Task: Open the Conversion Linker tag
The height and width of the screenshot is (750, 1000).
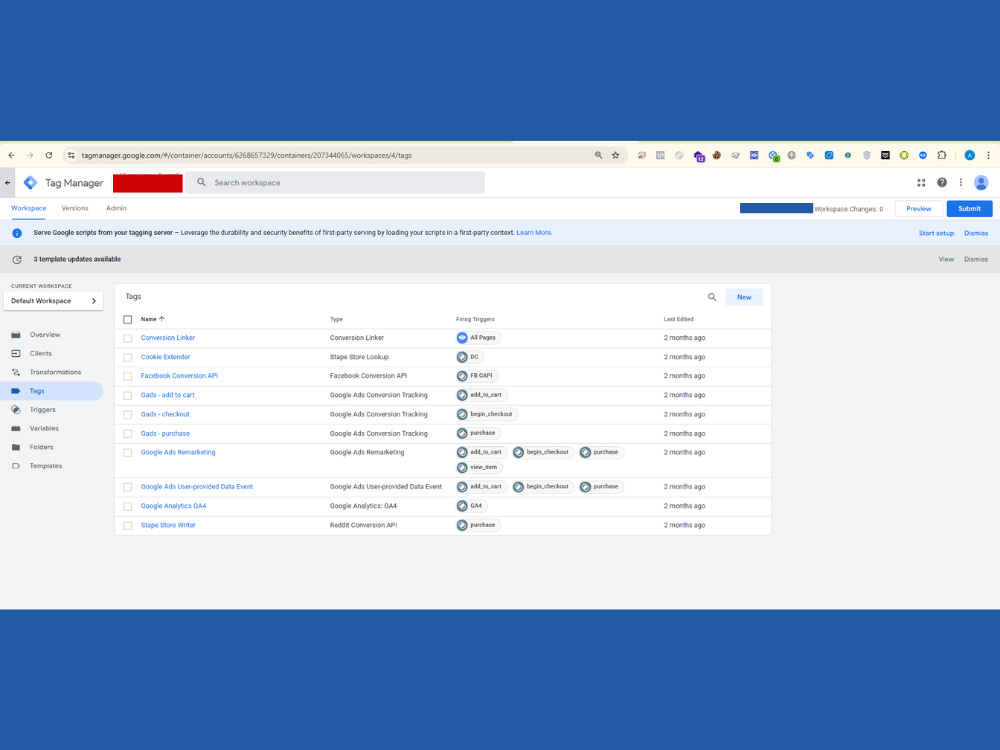Action: tap(168, 337)
